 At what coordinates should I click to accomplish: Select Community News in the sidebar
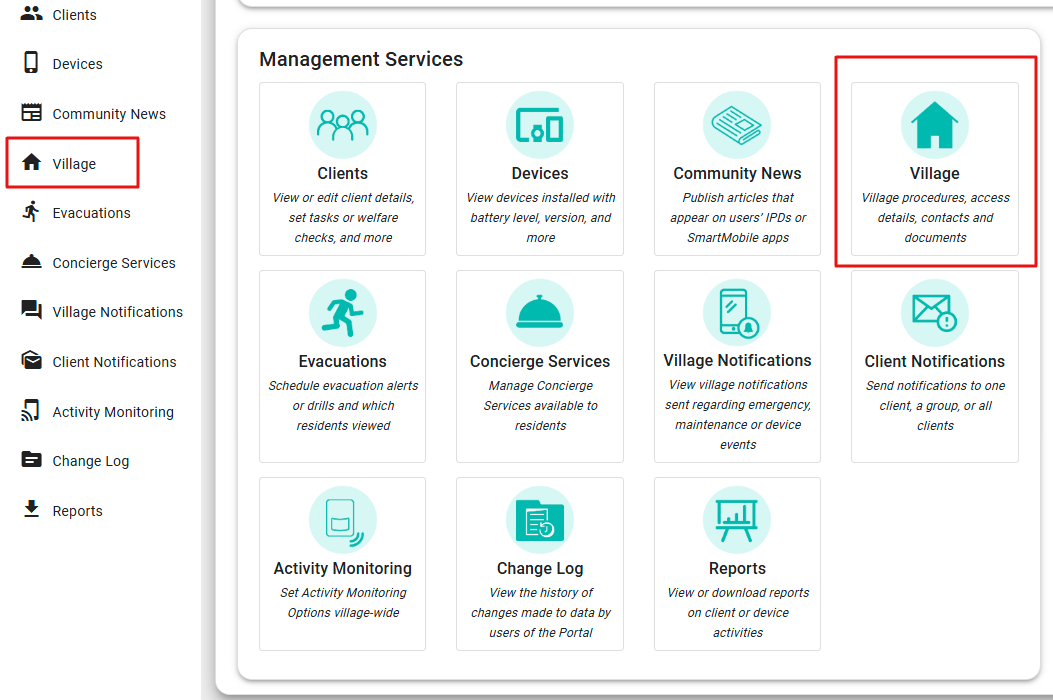point(109,114)
